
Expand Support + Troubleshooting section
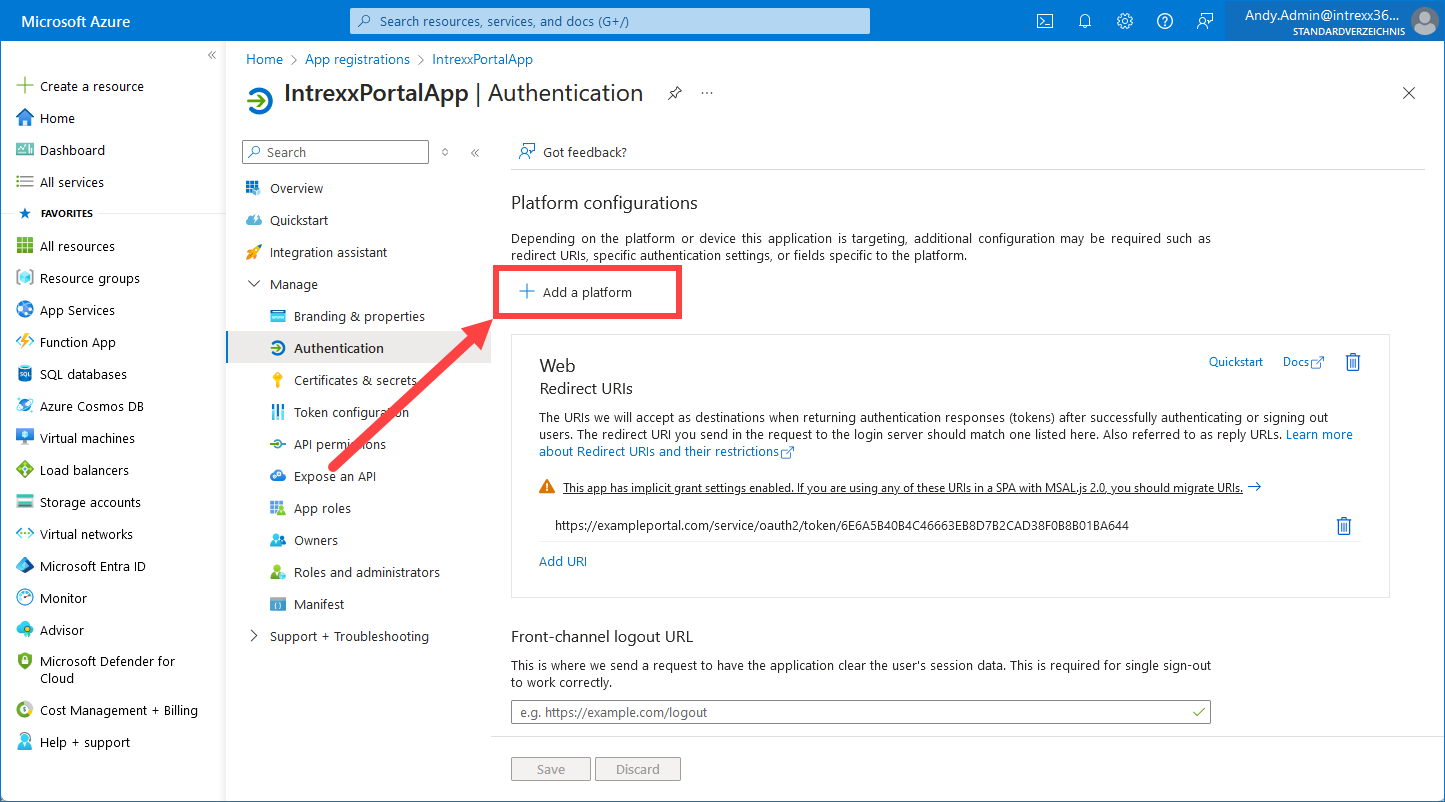253,636
